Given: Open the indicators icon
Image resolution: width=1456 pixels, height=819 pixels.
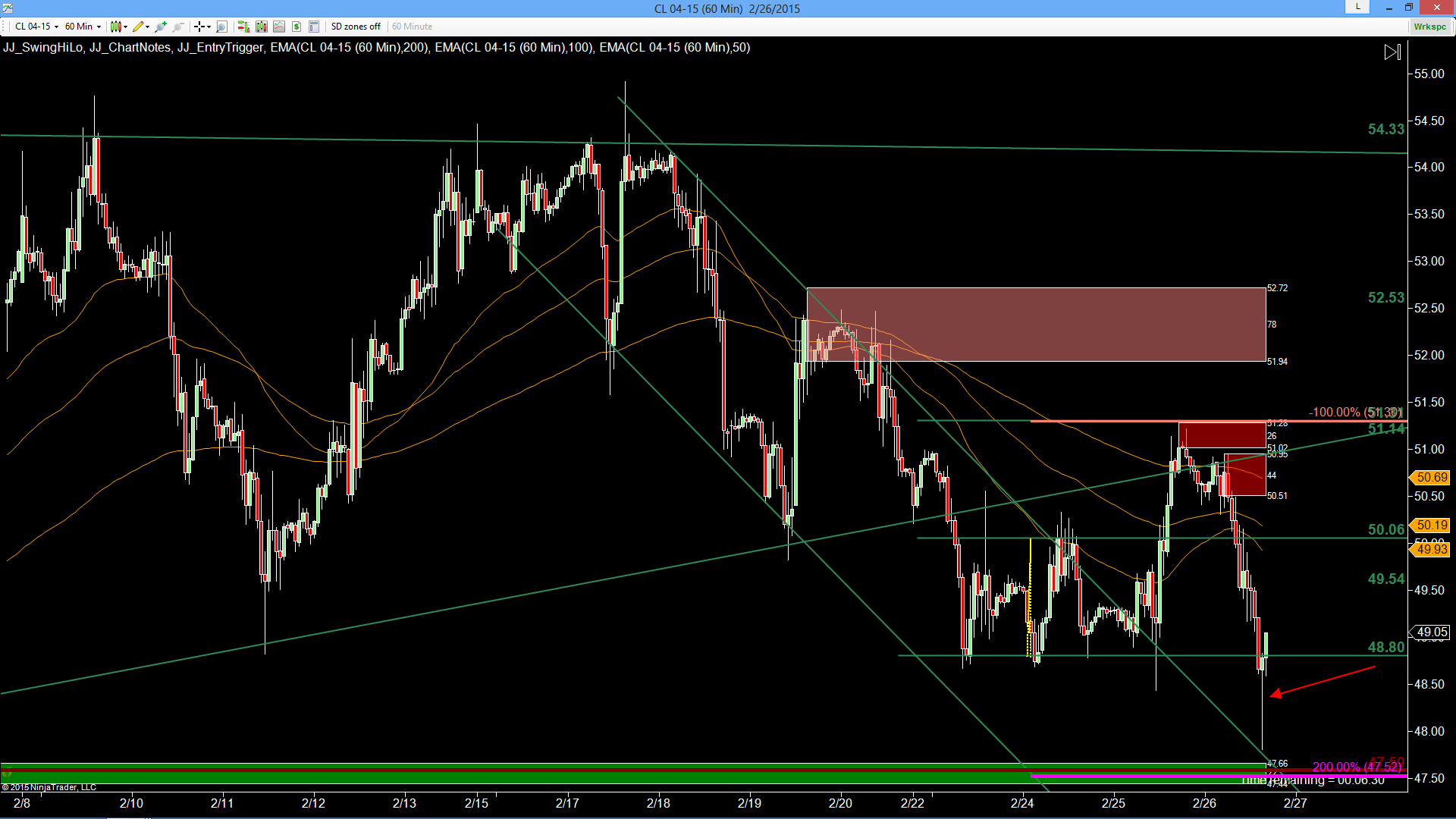Looking at the screenshot, I should [279, 27].
